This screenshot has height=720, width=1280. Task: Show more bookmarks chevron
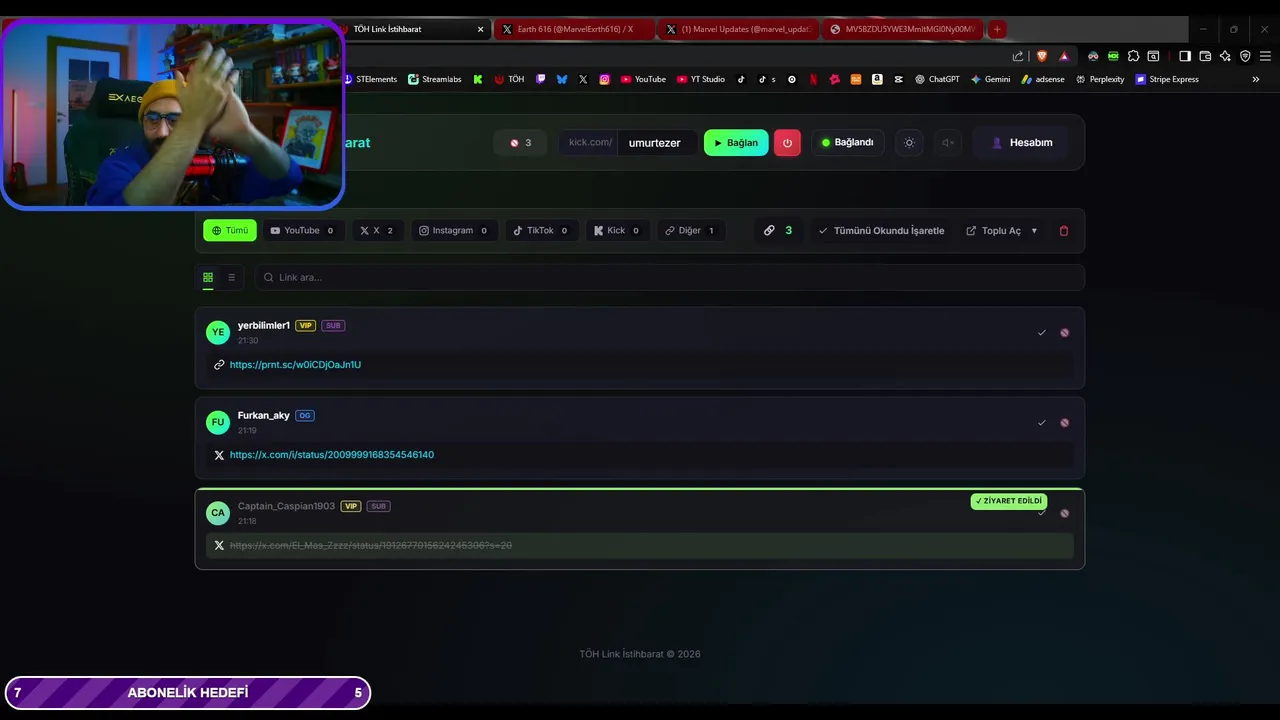[x=1256, y=79]
